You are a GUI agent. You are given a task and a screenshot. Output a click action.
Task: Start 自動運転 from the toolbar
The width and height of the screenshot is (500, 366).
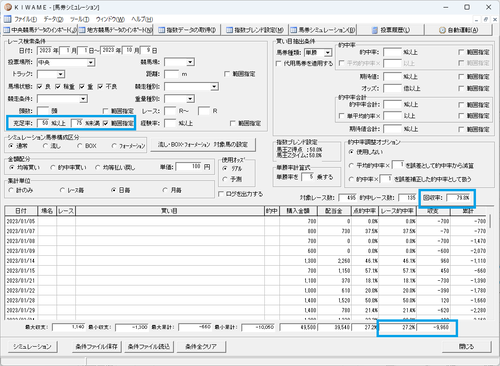click(x=459, y=30)
